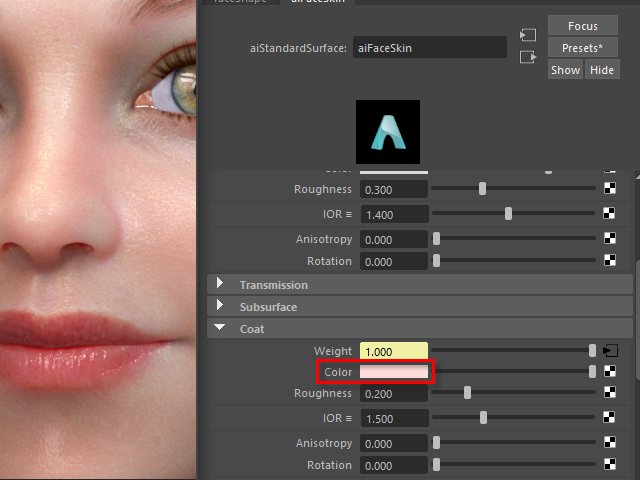Expand the Transmission section

220,284
